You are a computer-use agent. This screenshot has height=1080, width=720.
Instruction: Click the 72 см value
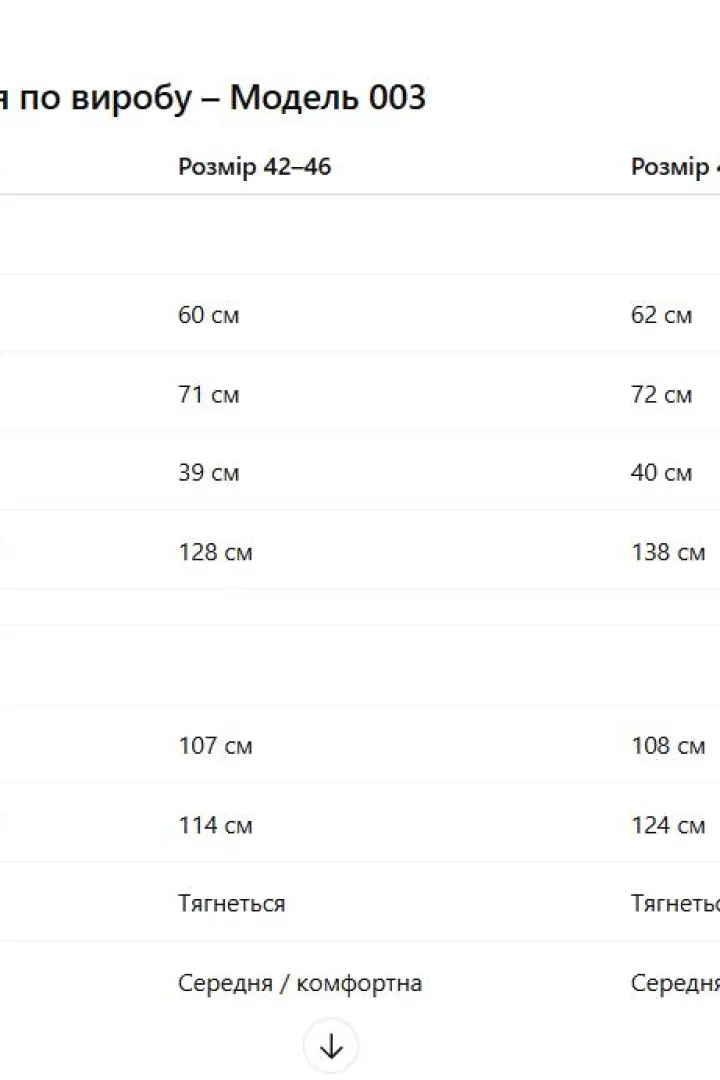coord(661,395)
